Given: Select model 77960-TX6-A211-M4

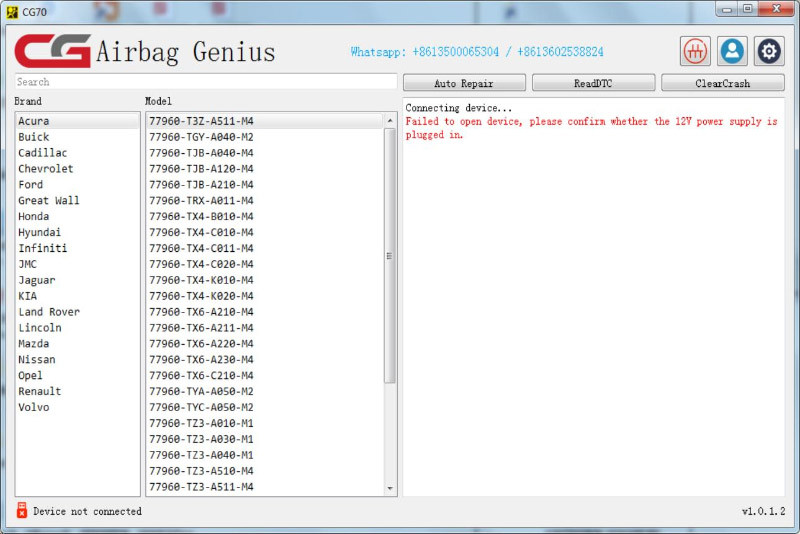Looking at the screenshot, I should coord(265,327).
